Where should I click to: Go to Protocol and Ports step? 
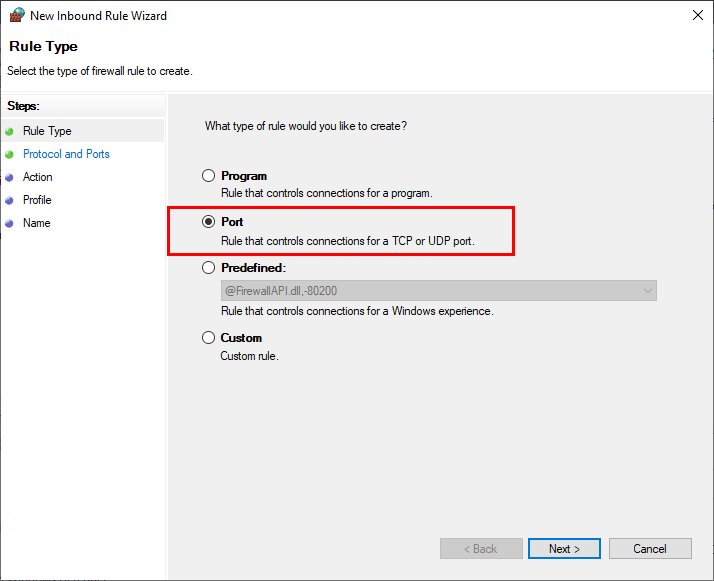[x=66, y=154]
